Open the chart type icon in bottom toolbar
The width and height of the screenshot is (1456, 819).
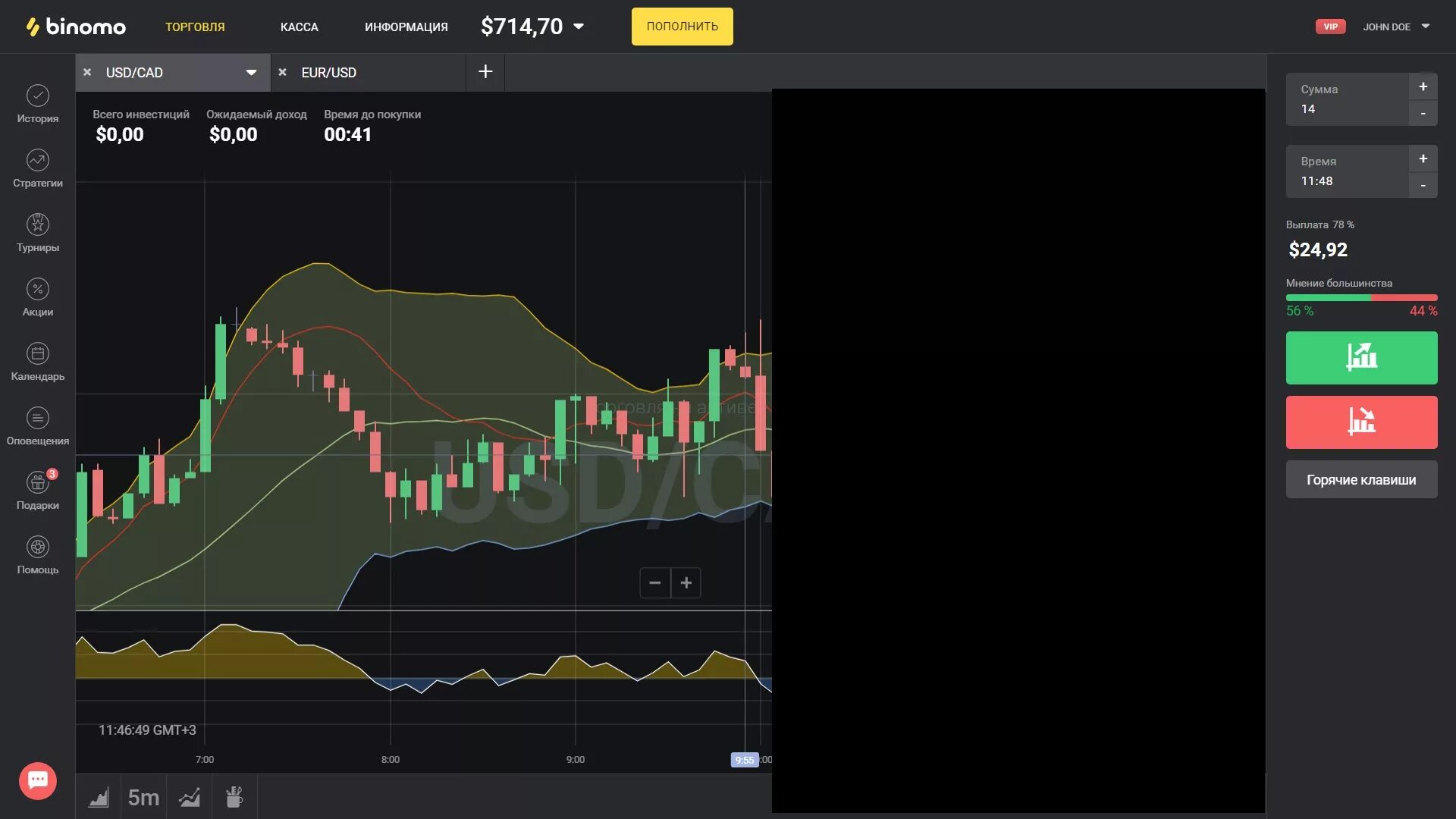(x=99, y=797)
